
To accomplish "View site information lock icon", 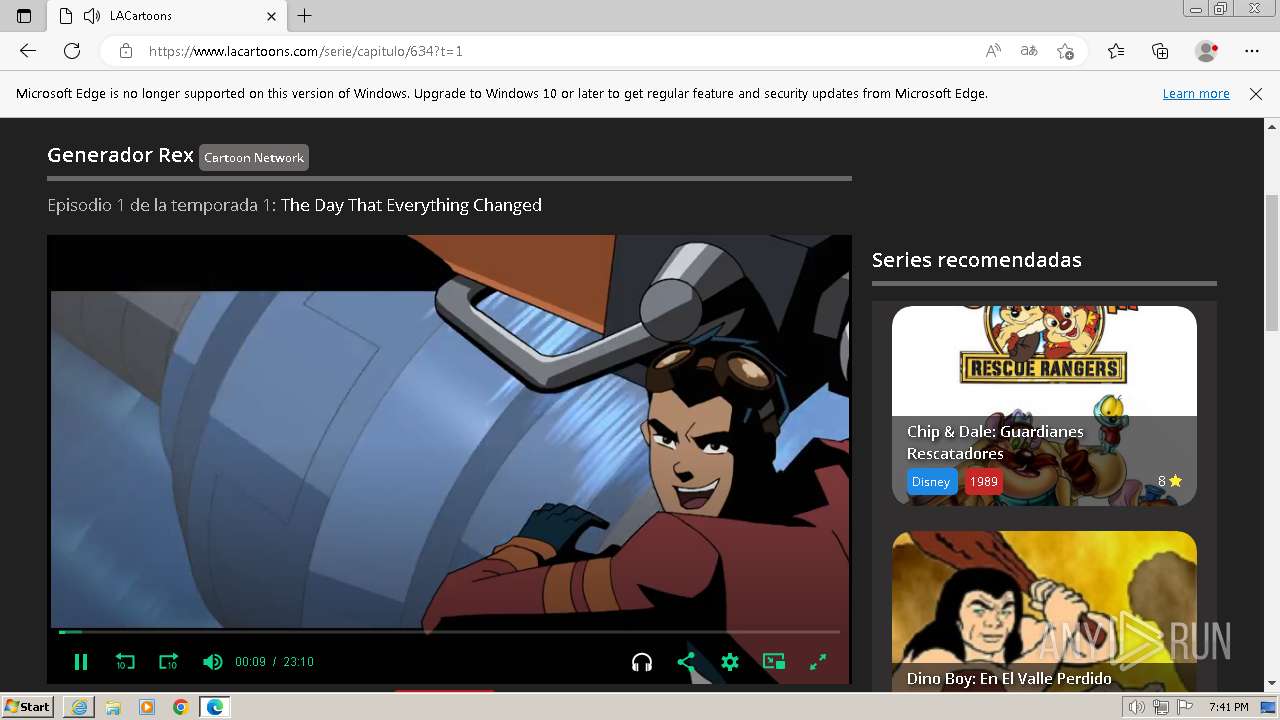I will 126,51.
